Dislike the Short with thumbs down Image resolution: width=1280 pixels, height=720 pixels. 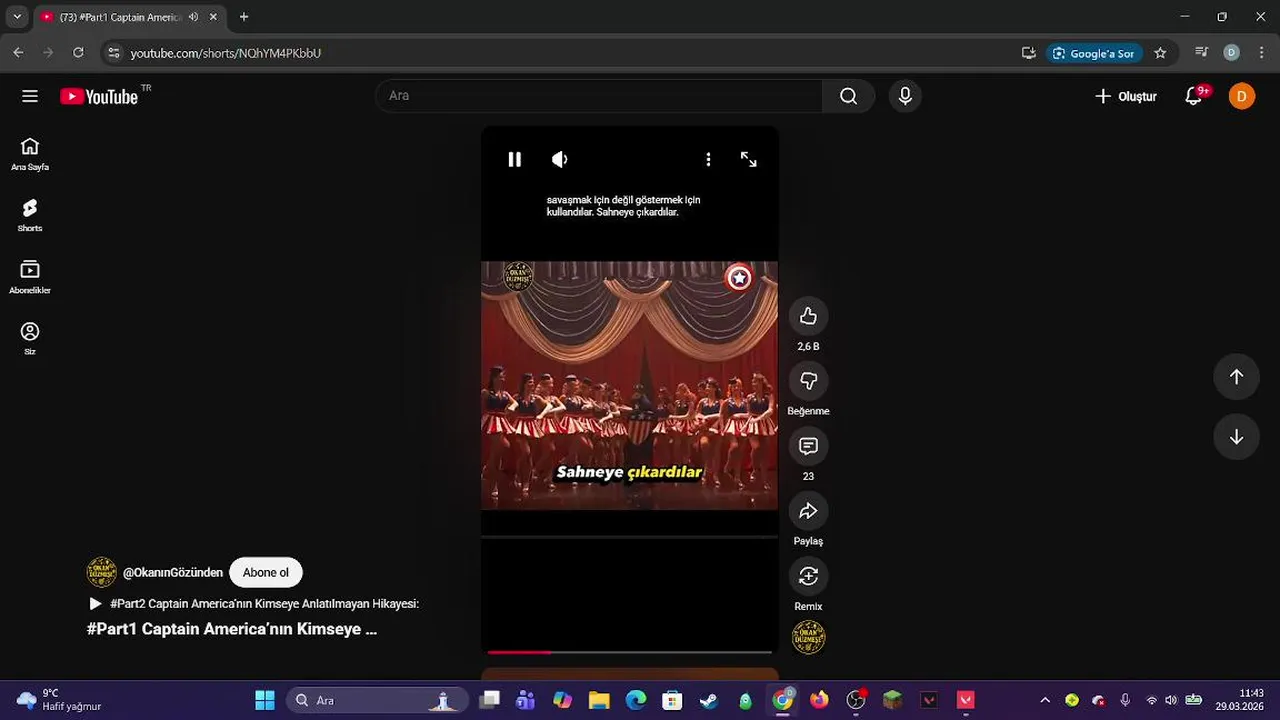pyautogui.click(x=808, y=381)
